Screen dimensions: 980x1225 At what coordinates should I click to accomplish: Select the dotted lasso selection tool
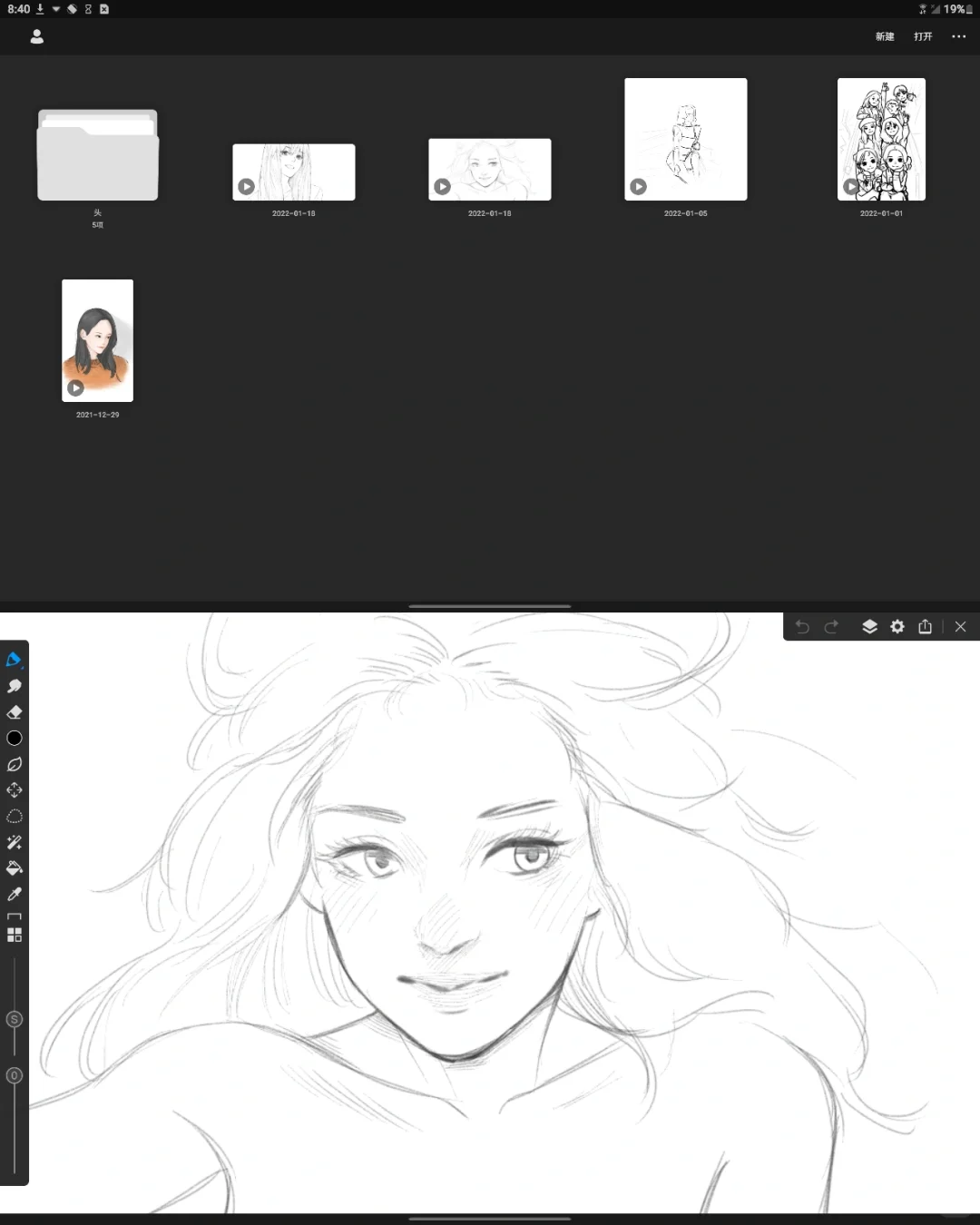tap(14, 817)
